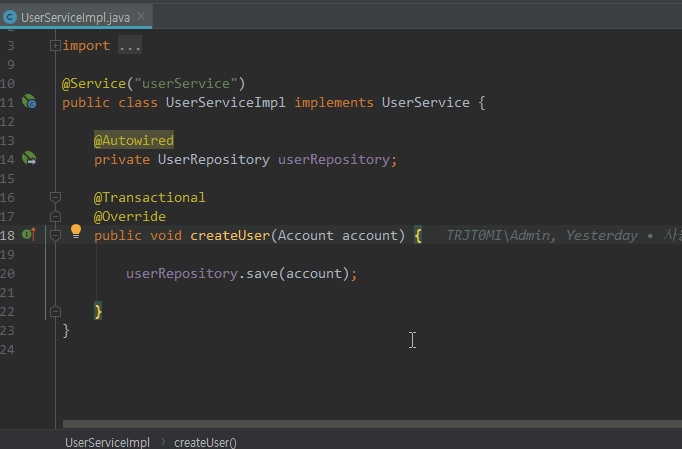
Task: Click the @Autowired annotation
Action: [x=134, y=140]
